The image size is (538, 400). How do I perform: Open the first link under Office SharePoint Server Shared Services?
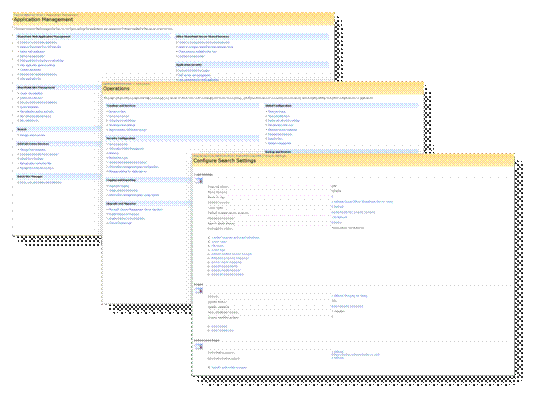(x=204, y=43)
